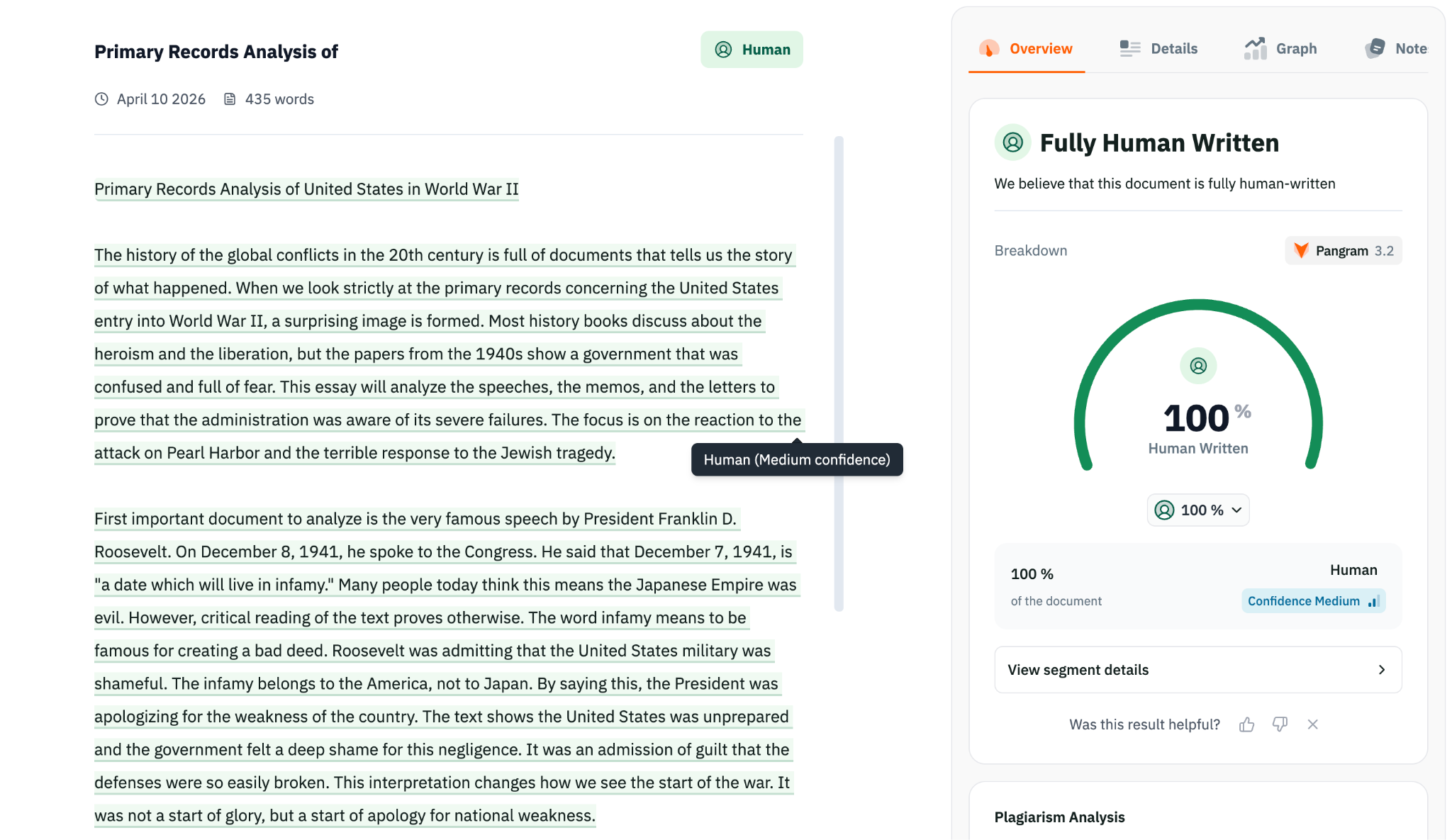The width and height of the screenshot is (1452, 840).
Task: Click the Note tab icon
Action: (x=1375, y=49)
